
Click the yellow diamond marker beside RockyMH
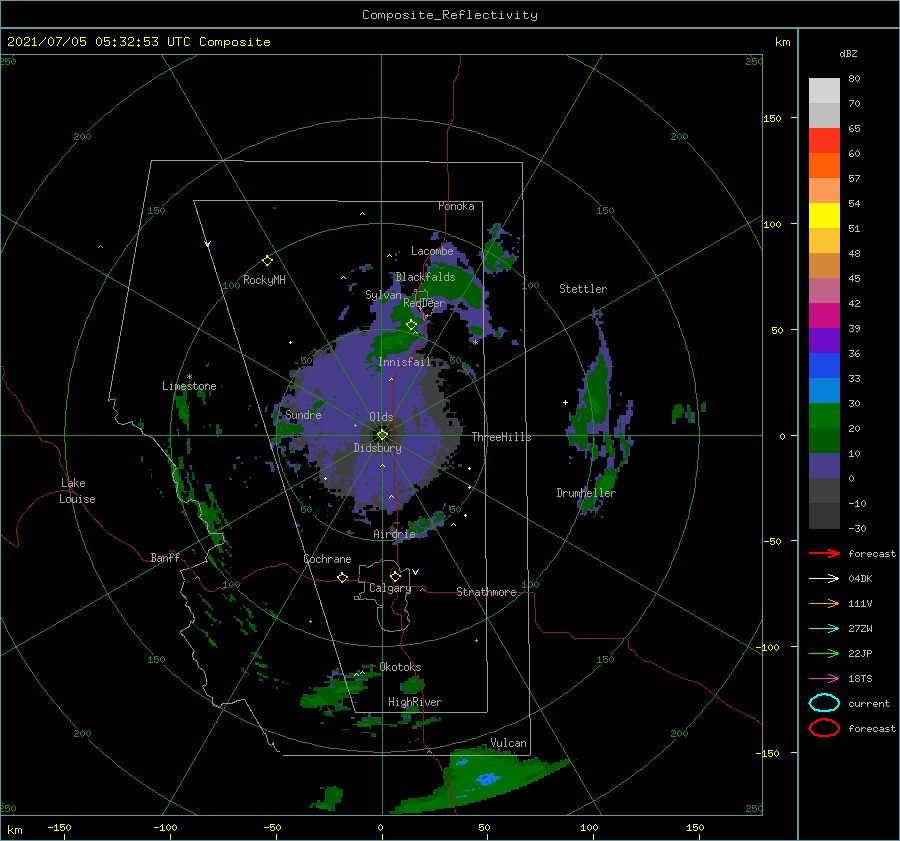tap(267, 261)
